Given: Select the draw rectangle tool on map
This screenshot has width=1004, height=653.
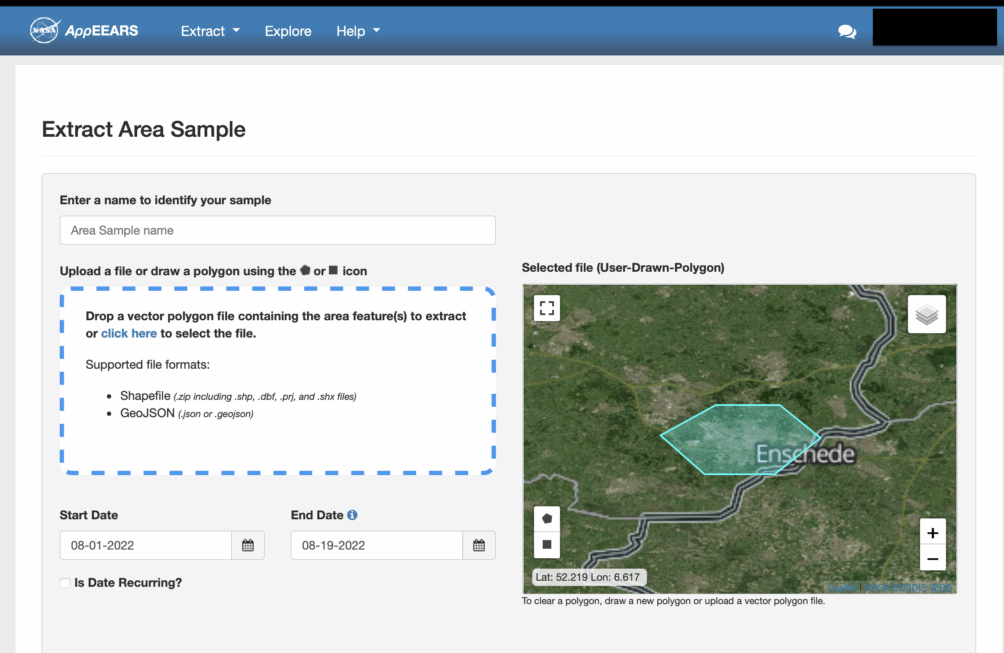Looking at the screenshot, I should [547, 545].
